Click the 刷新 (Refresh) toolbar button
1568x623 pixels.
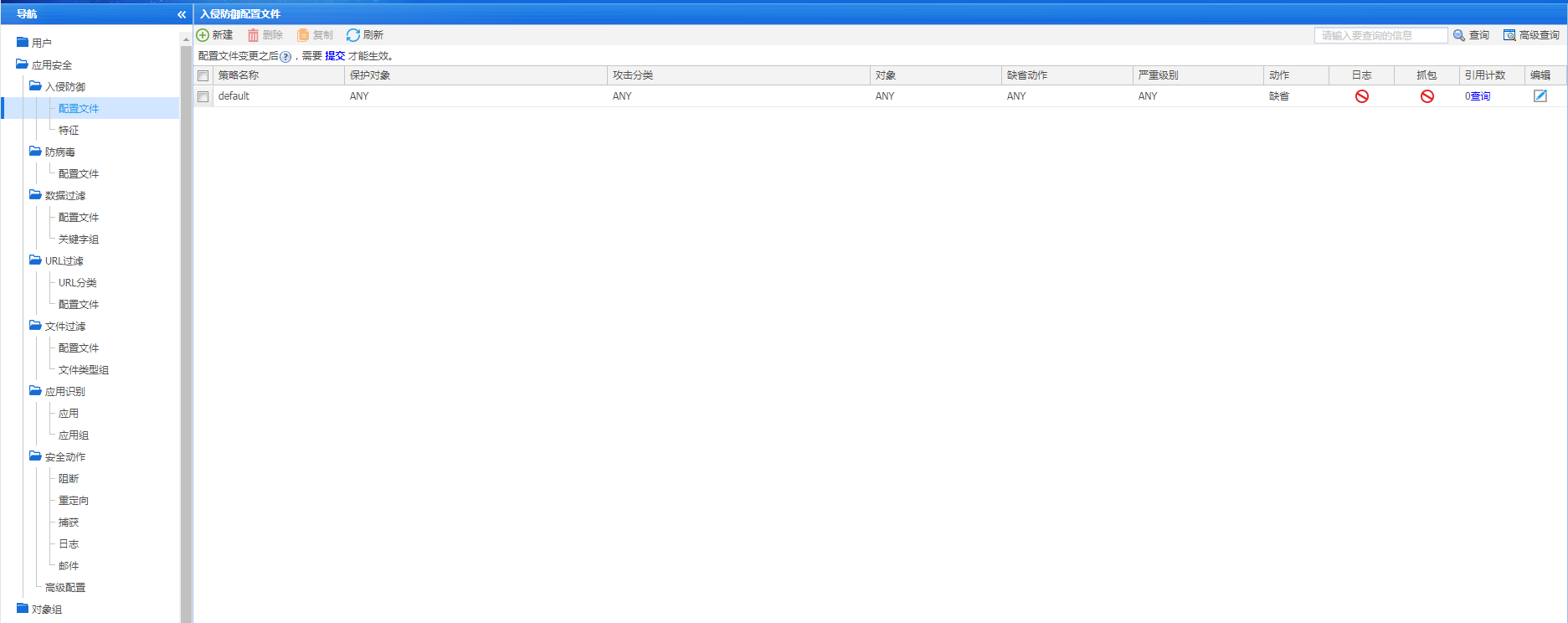pos(365,35)
